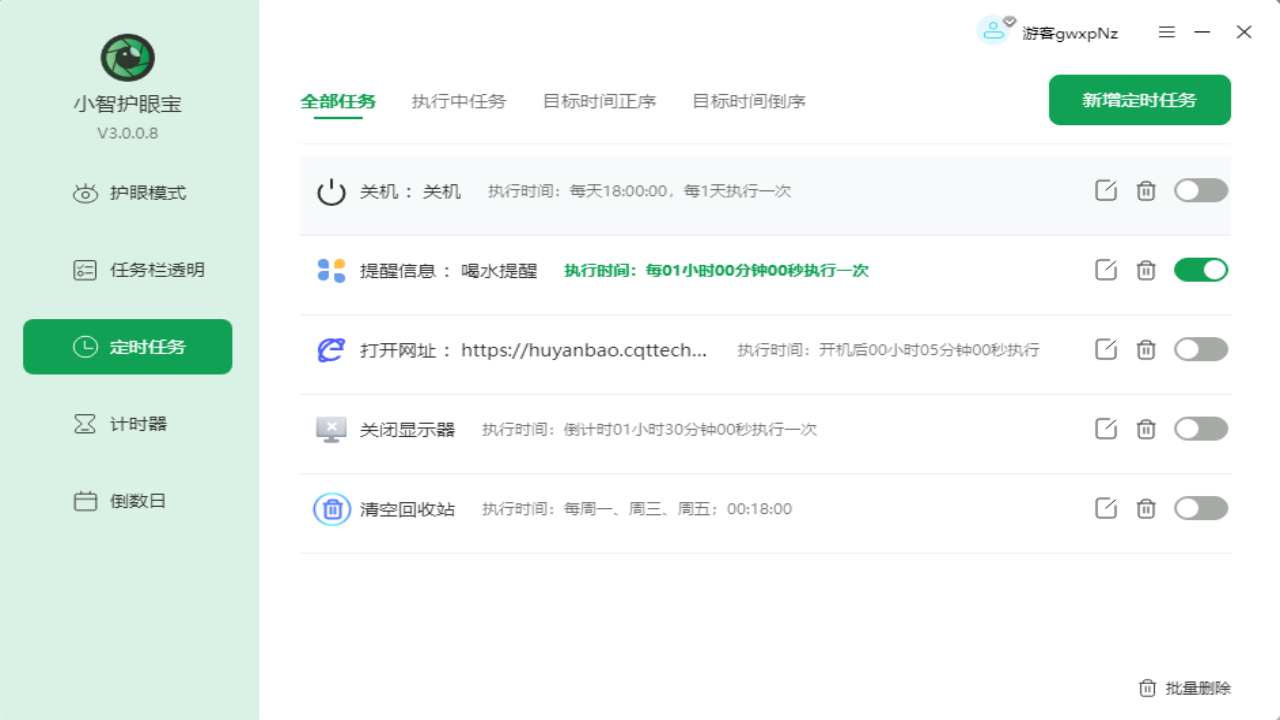
Task: Switch to the 执行中任务 tab
Action: pyautogui.click(x=458, y=100)
